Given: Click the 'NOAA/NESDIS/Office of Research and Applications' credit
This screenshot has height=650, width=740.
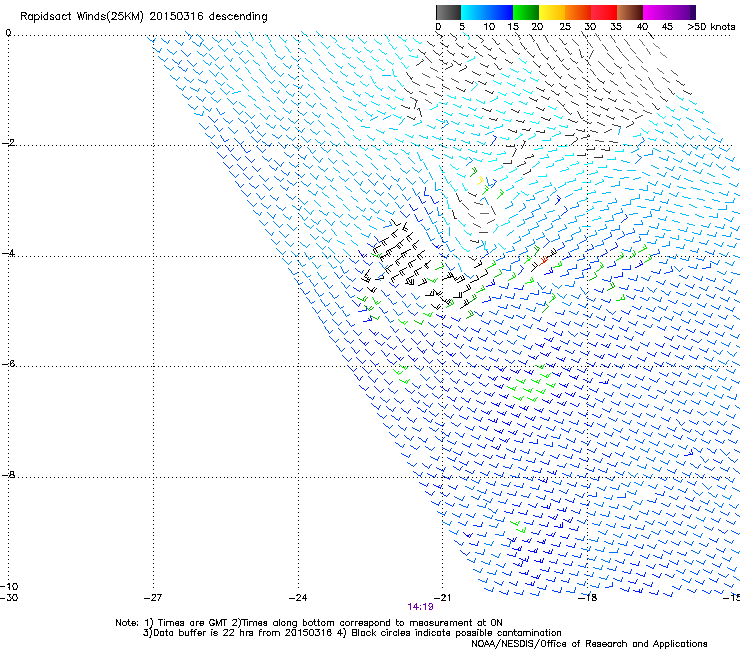Looking at the screenshot, I should (589, 644).
